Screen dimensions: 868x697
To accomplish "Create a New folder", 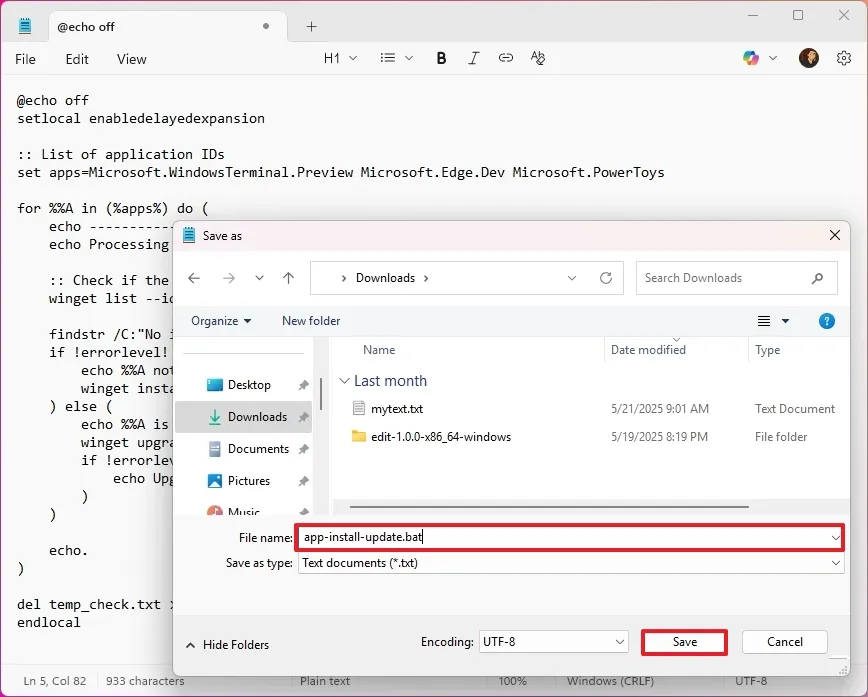I will click(x=311, y=321).
